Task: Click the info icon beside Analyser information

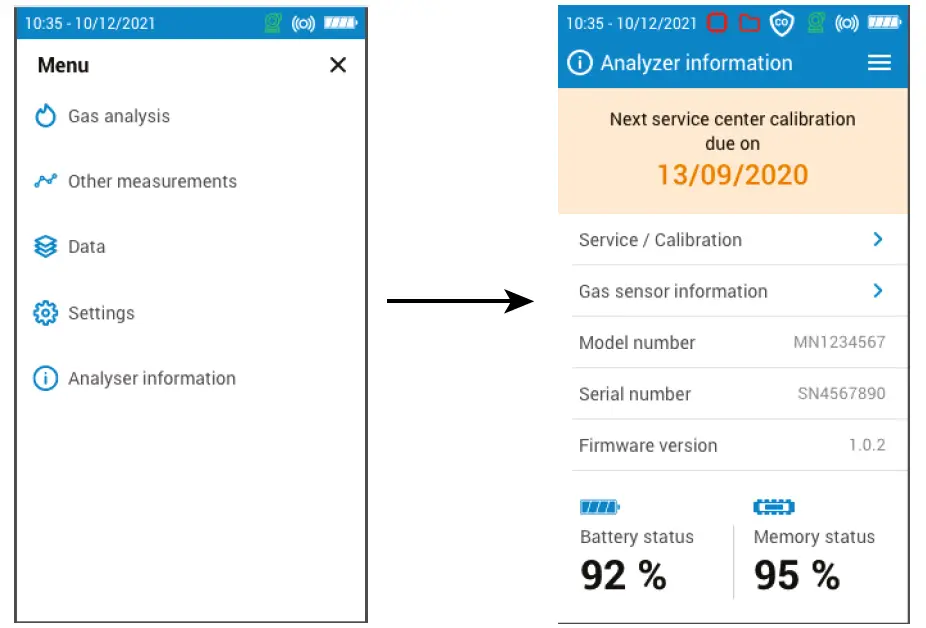Action: 45,379
